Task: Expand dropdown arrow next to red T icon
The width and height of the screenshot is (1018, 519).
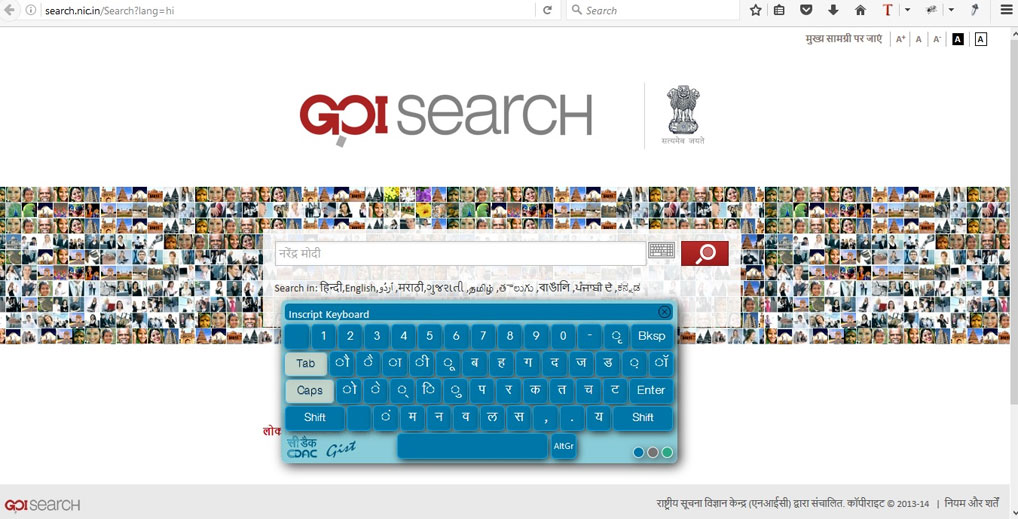Action: click(x=907, y=10)
